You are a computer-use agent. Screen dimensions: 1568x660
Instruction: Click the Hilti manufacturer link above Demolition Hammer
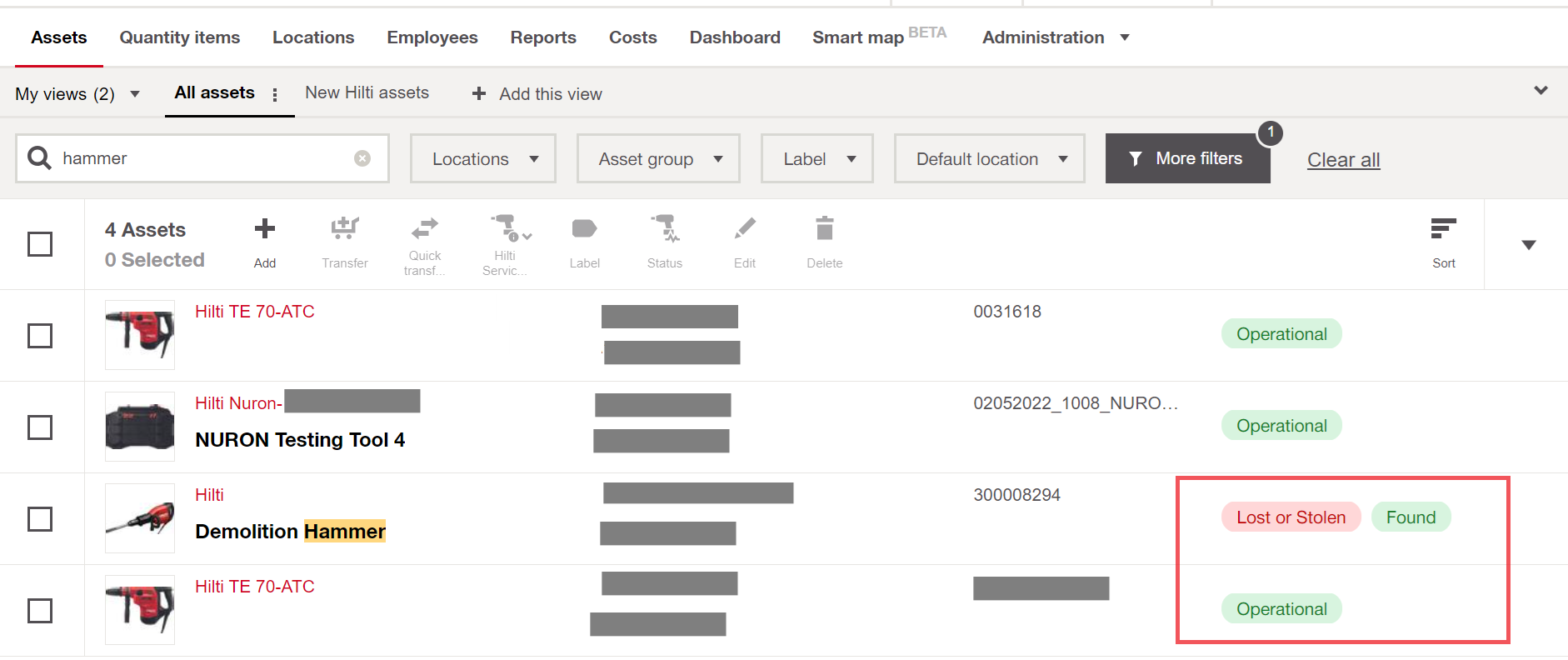[209, 495]
